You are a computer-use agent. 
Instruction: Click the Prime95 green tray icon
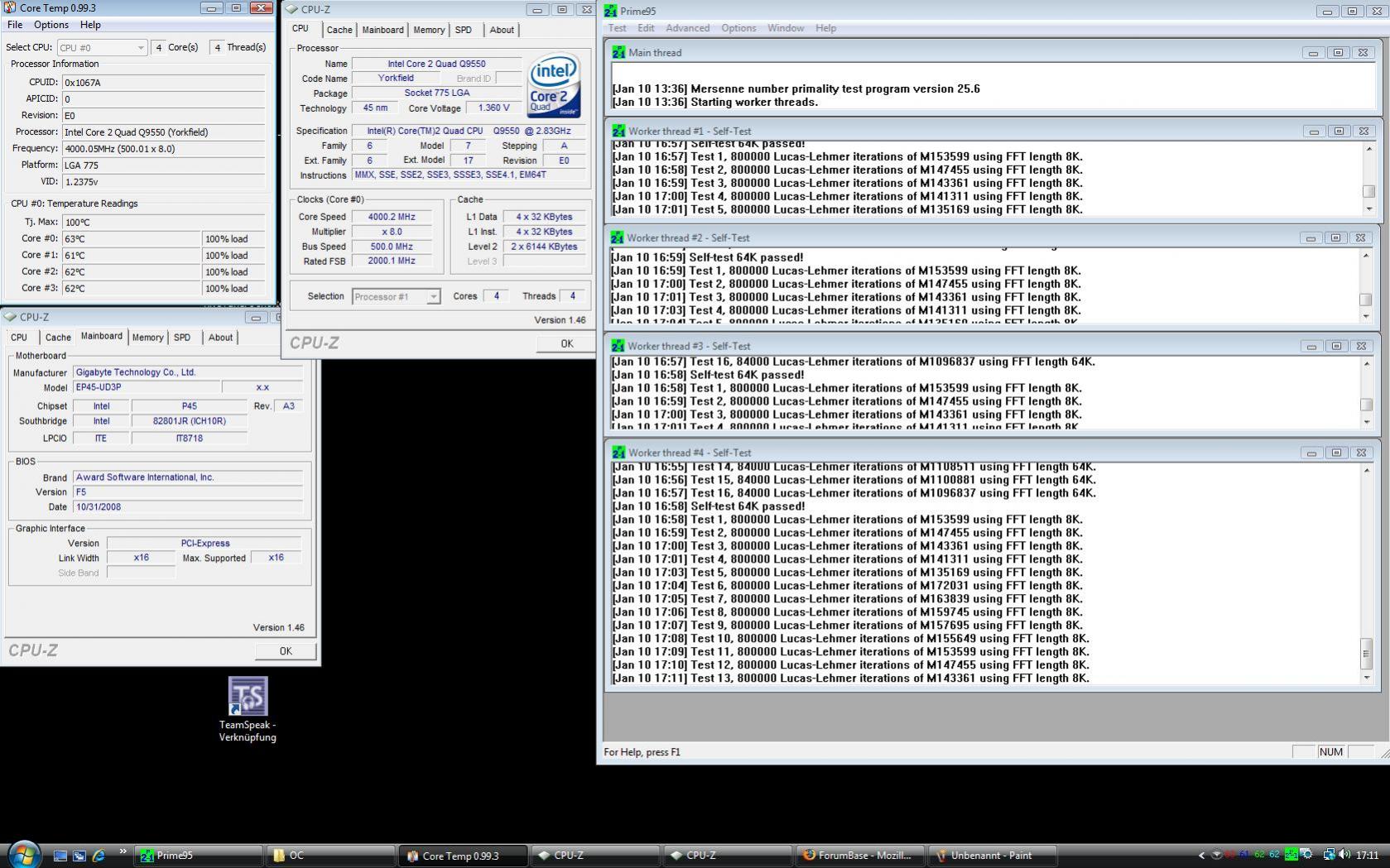click(1290, 855)
